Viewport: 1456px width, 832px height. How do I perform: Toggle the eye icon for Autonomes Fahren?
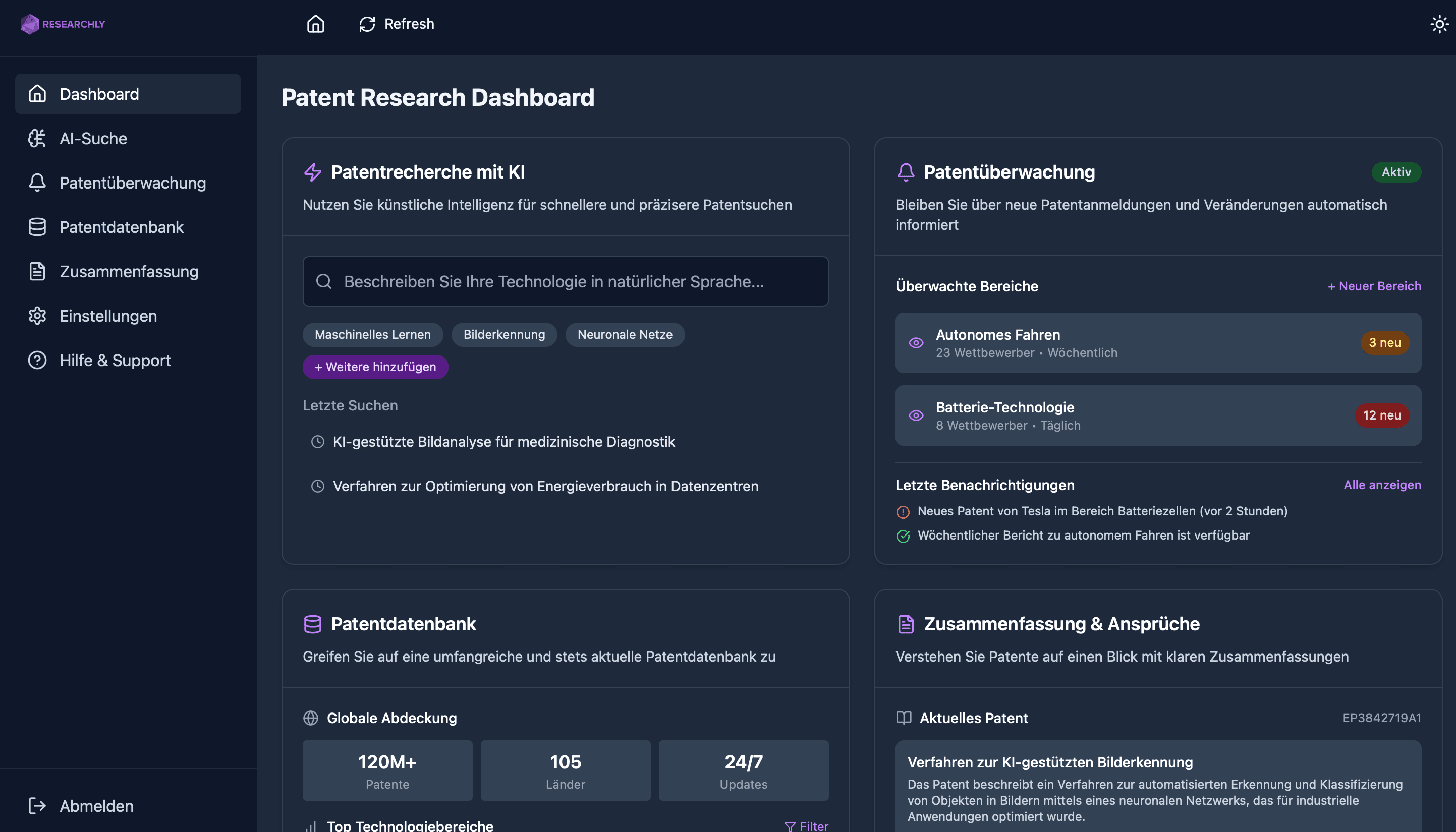click(x=916, y=343)
